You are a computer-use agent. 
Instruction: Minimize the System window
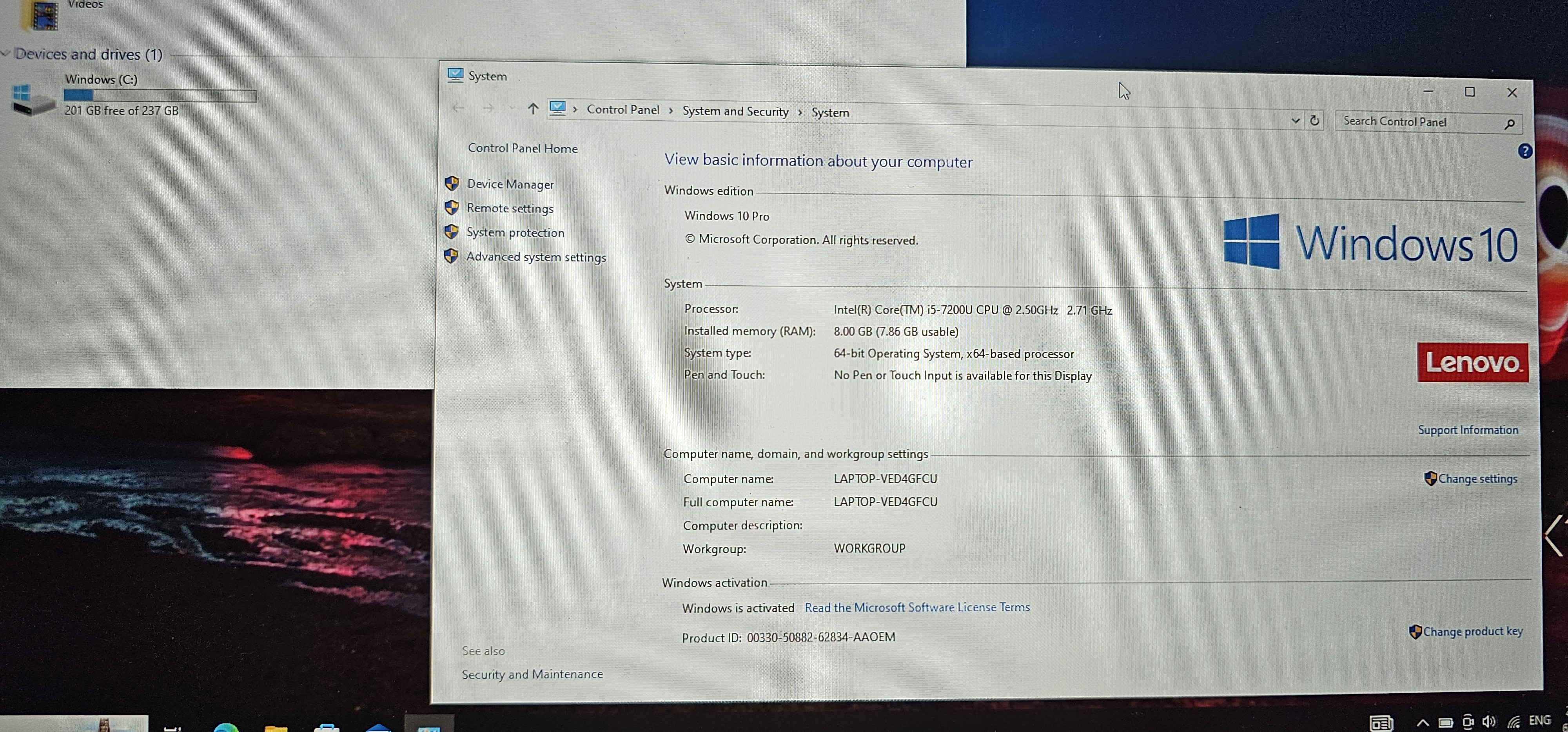1428,91
